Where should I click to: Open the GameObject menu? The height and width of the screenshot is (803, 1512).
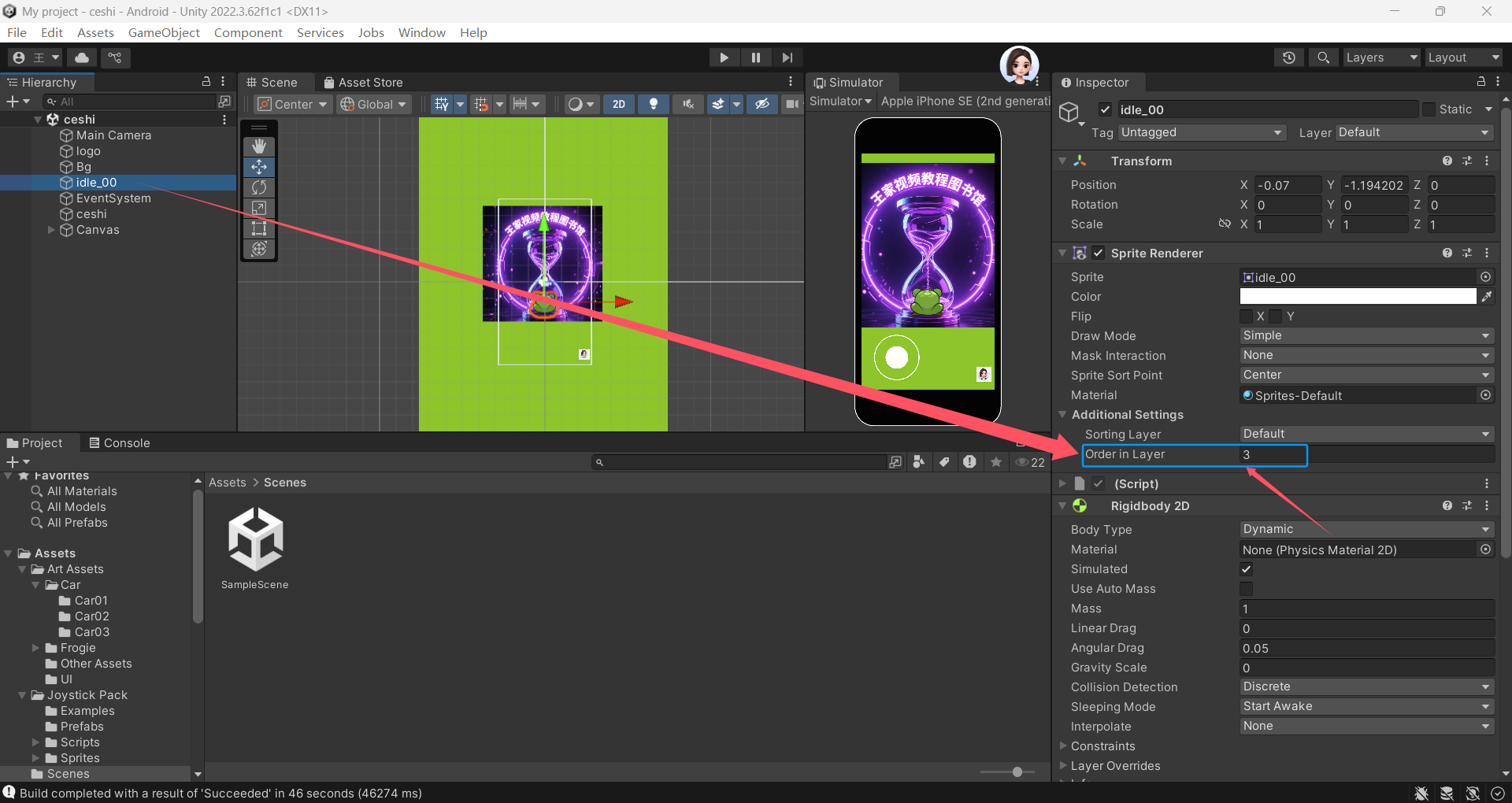coord(164,32)
